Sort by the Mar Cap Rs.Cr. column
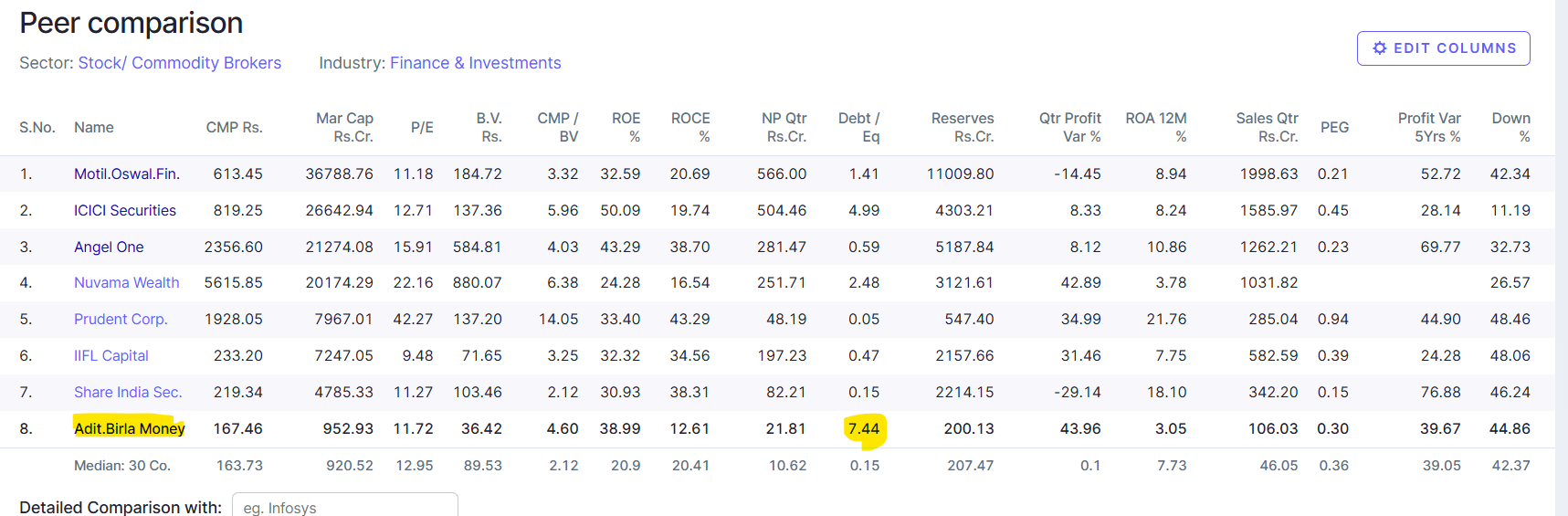Screen dimensions: 1568x516 pyautogui.click(x=344, y=128)
